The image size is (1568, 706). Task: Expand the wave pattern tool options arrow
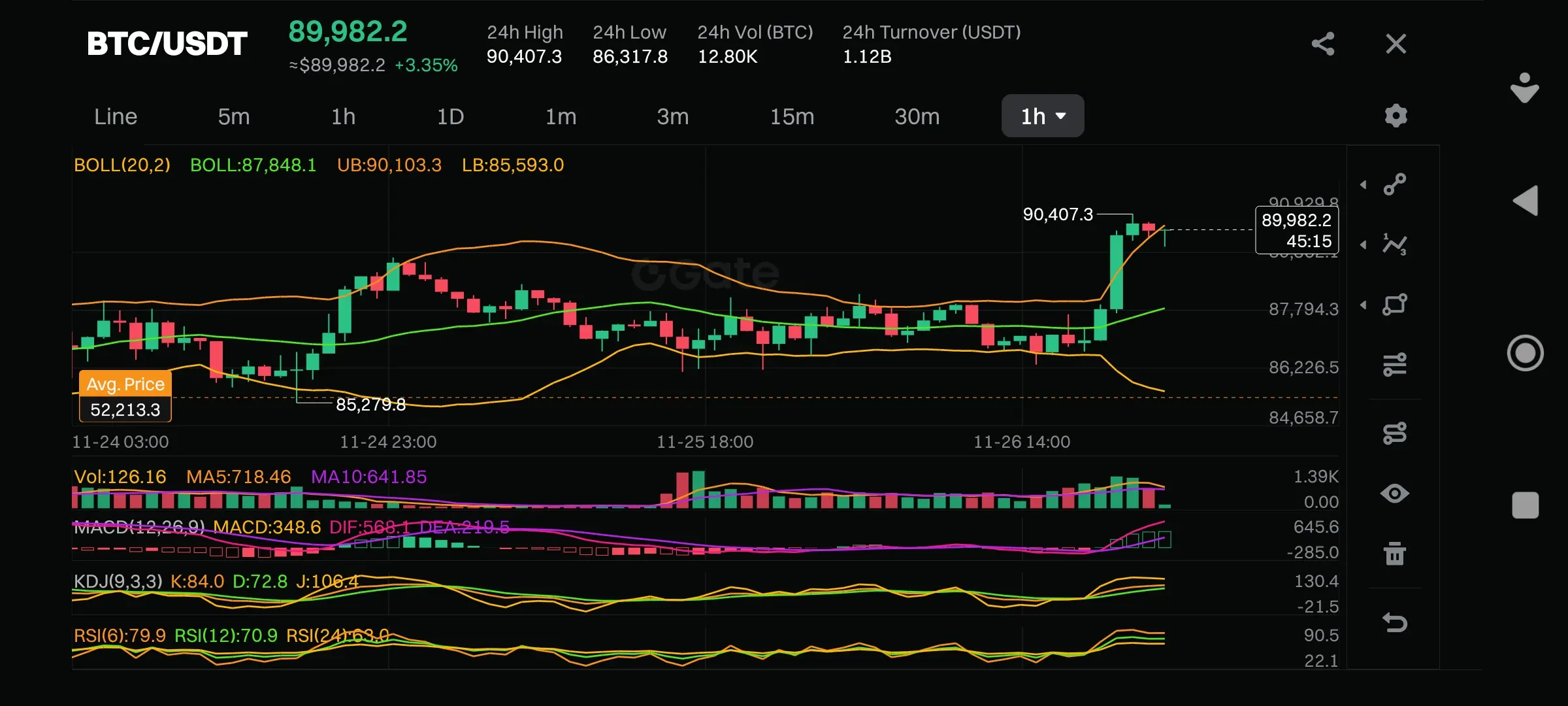coord(1364,245)
